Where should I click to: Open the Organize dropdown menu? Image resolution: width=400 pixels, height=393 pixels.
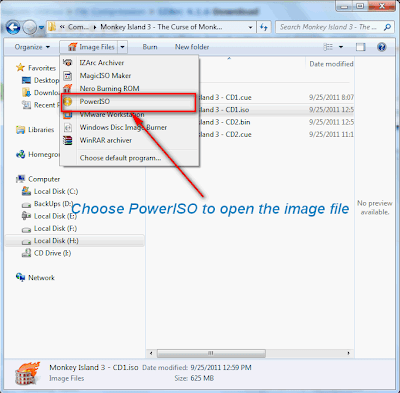[x=32, y=47]
